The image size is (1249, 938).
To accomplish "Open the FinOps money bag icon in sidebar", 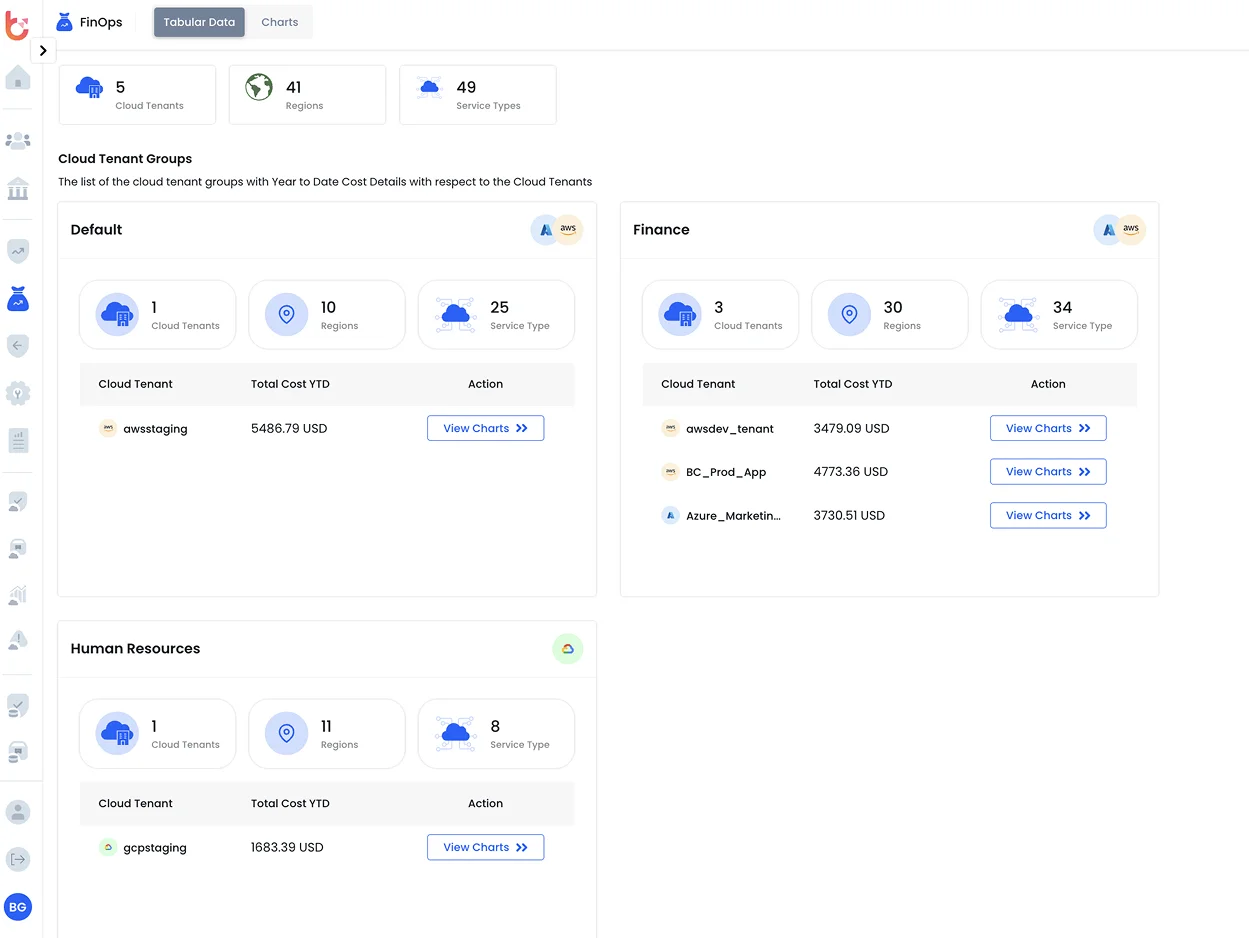I will pyautogui.click(x=18, y=298).
